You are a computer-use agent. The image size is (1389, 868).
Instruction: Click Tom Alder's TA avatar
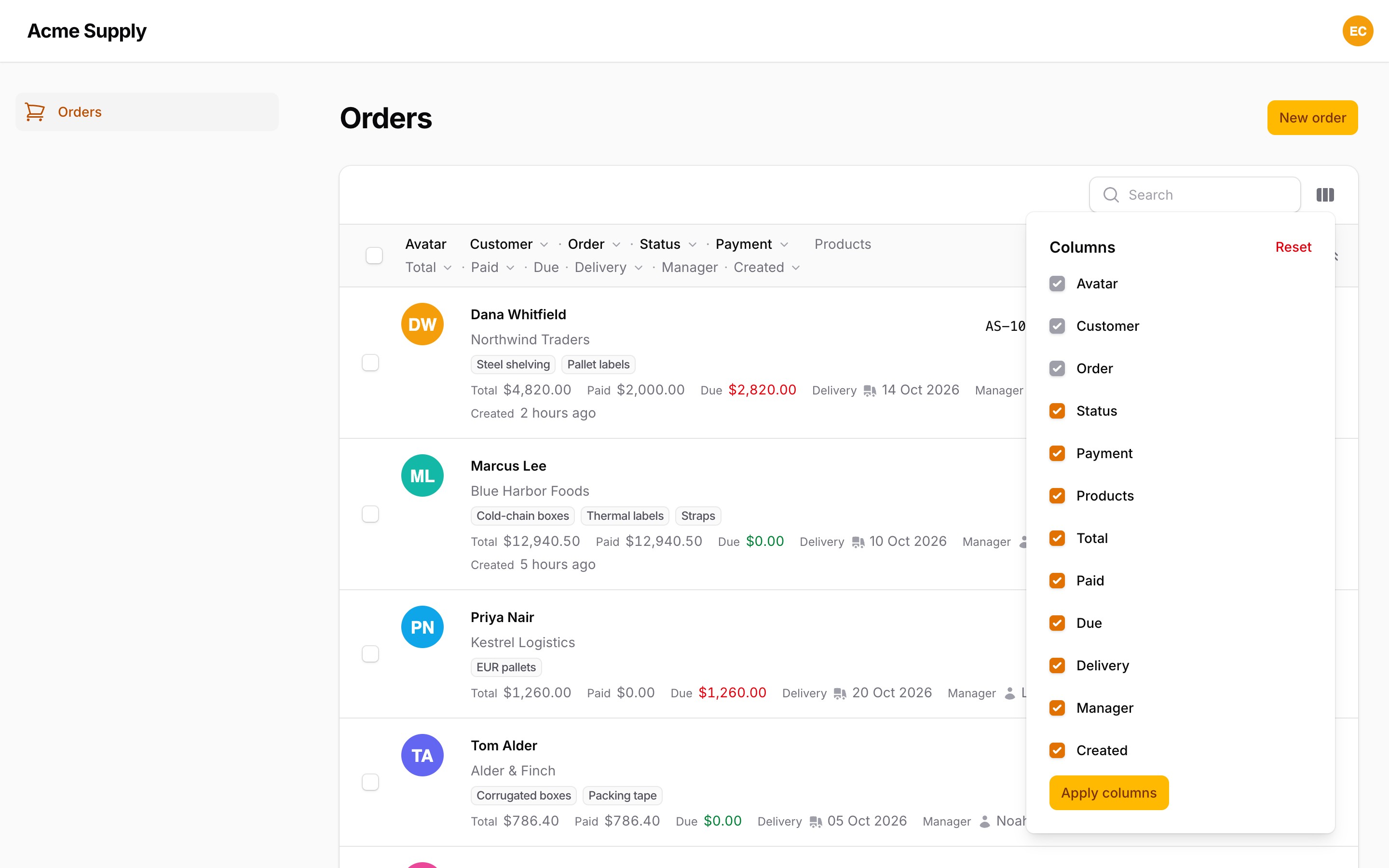coord(422,756)
